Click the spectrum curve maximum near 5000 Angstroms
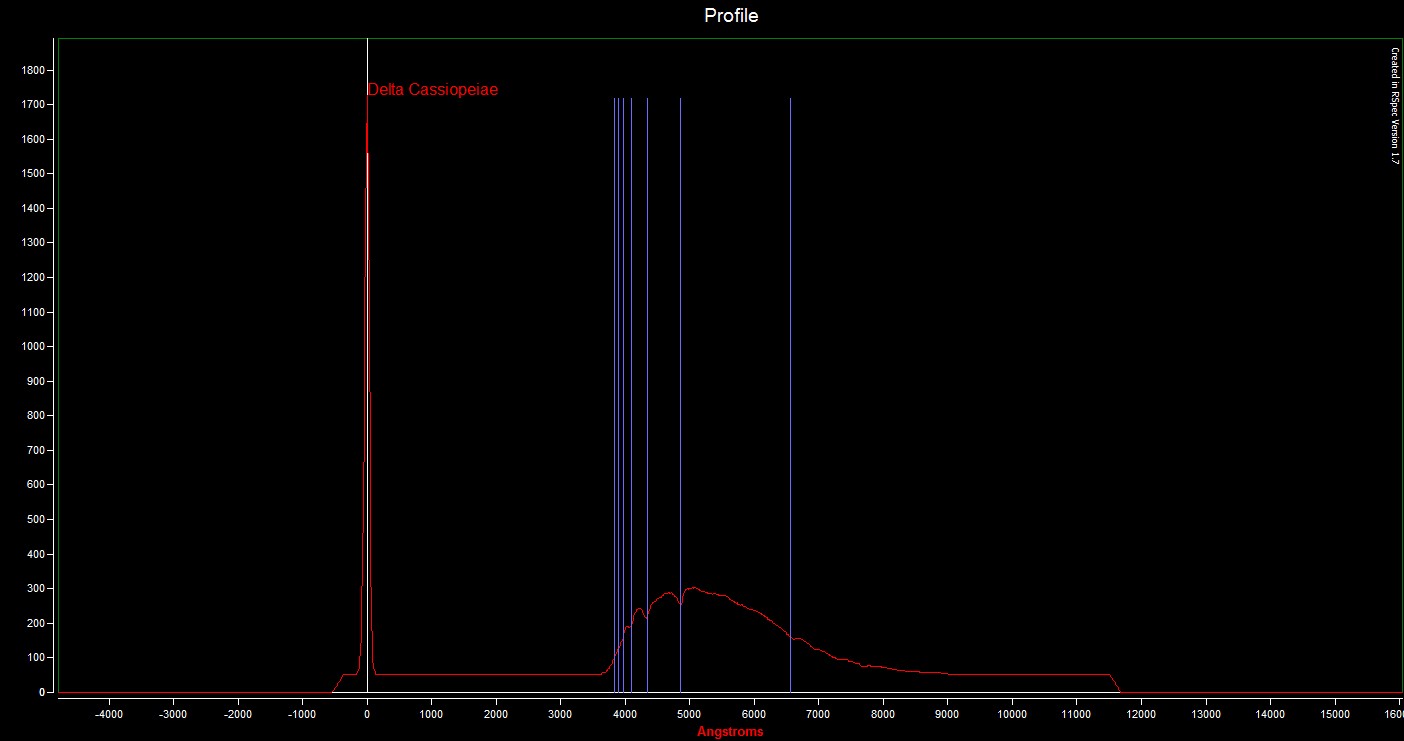Image resolution: width=1404 pixels, height=741 pixels. 691,588
